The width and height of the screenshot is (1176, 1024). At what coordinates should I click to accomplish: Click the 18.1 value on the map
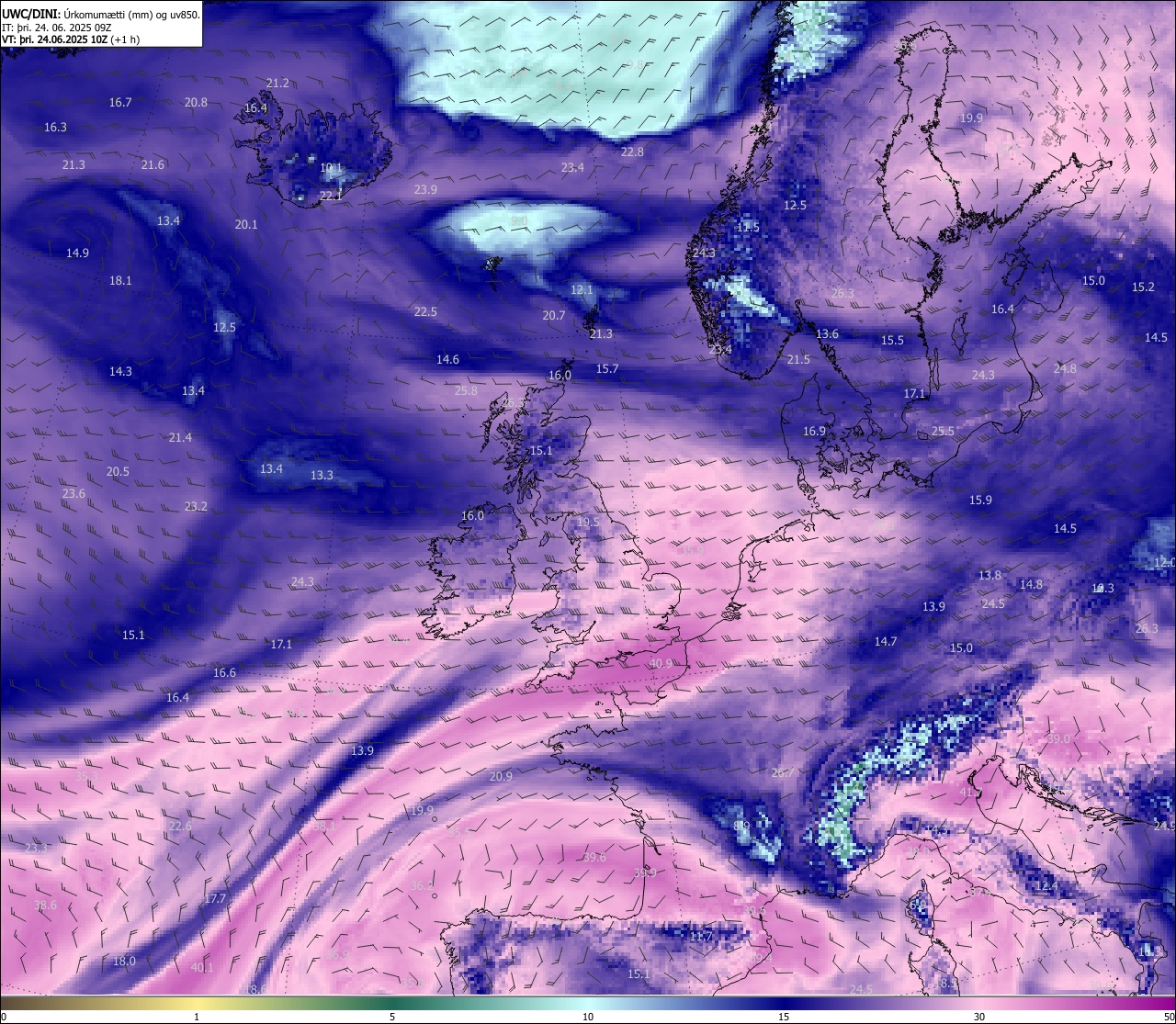[120, 280]
